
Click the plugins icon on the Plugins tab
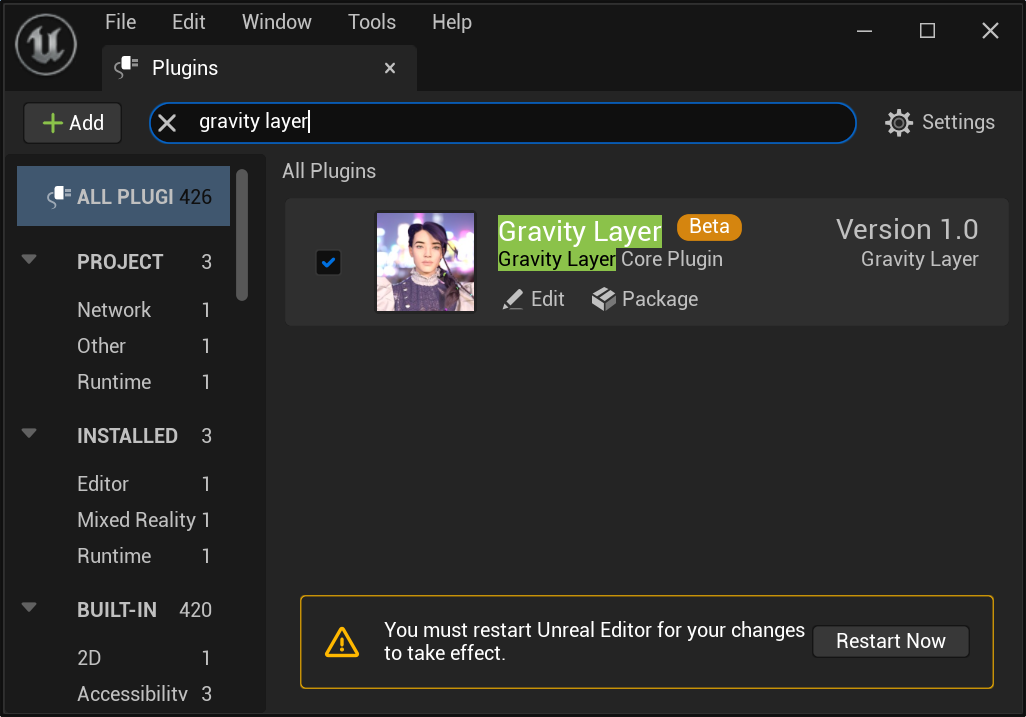[126, 68]
